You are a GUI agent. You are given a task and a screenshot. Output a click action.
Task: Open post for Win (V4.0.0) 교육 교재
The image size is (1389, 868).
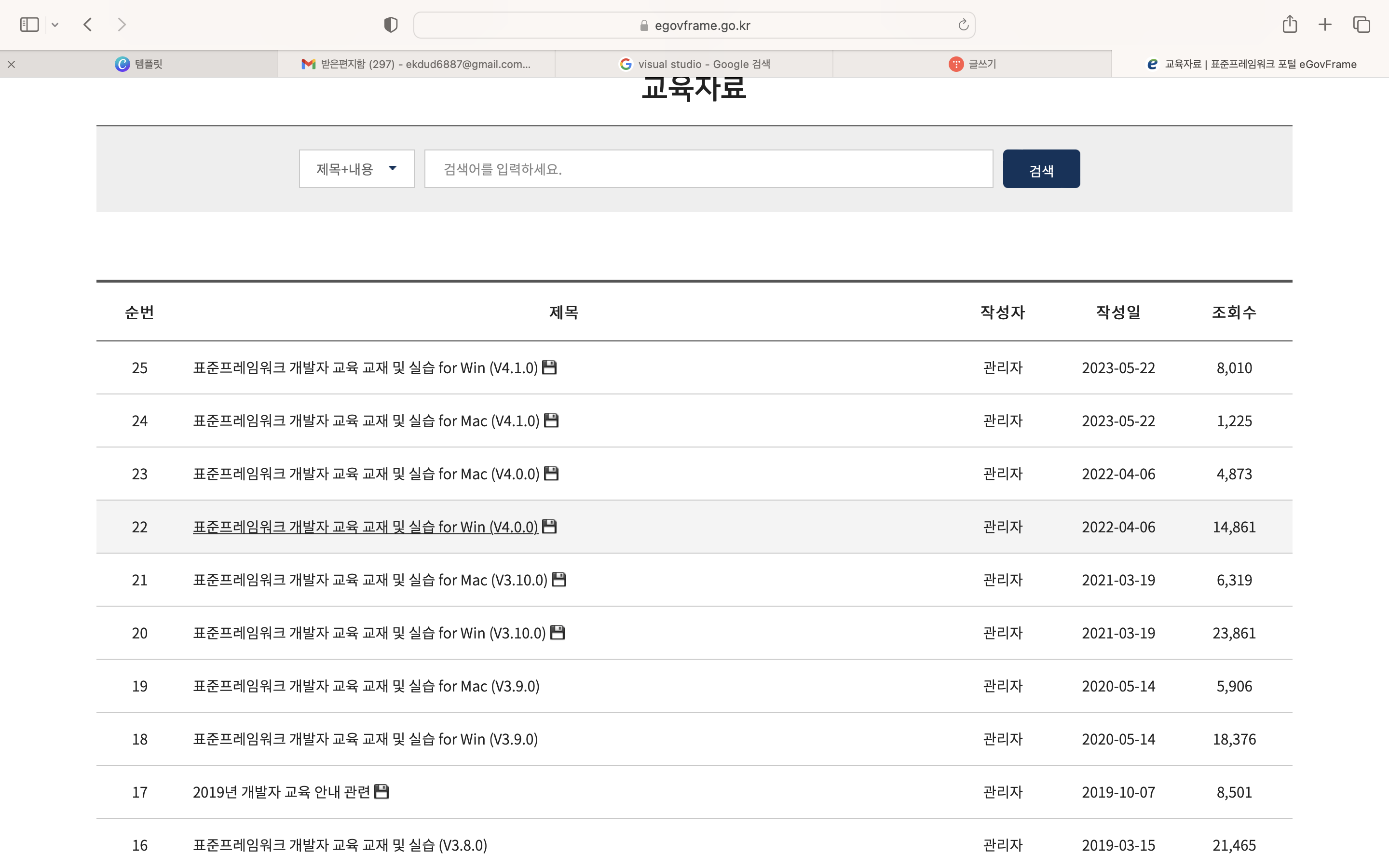(365, 527)
